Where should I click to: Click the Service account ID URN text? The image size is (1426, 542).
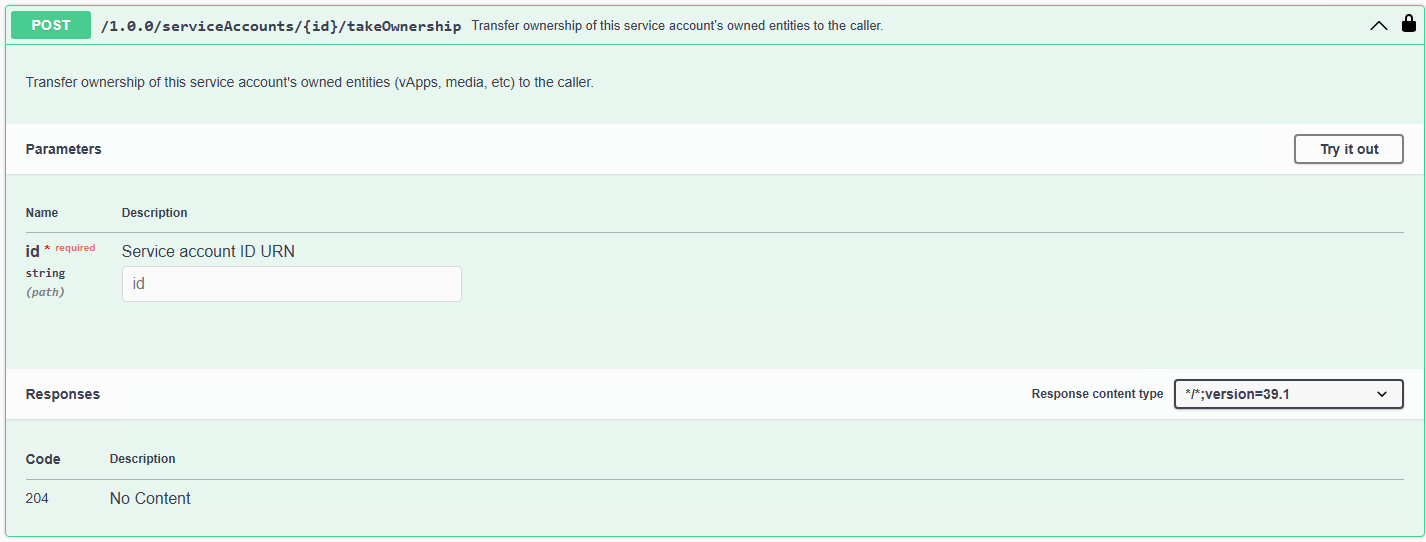[208, 251]
